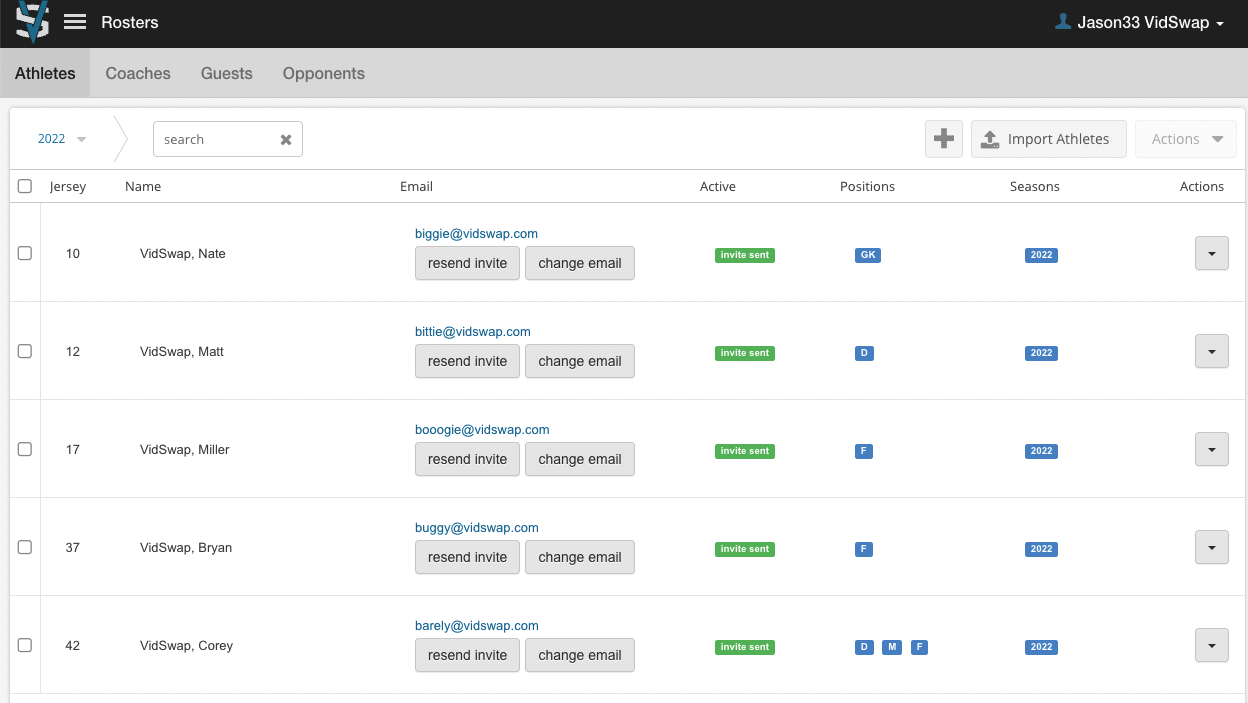1248x703 pixels.
Task: Add a new athlete with the plus button
Action: point(944,139)
